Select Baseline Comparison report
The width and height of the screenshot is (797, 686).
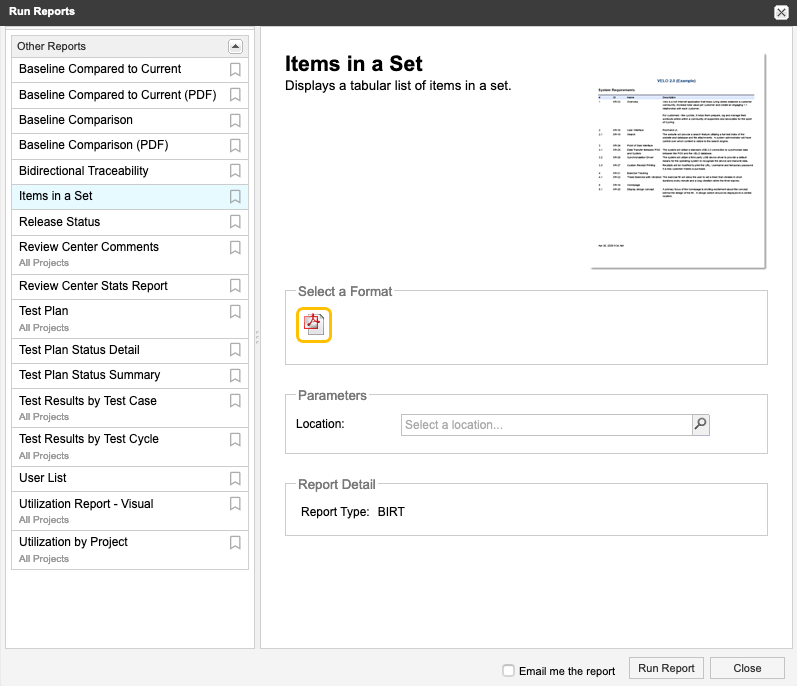pos(130,120)
